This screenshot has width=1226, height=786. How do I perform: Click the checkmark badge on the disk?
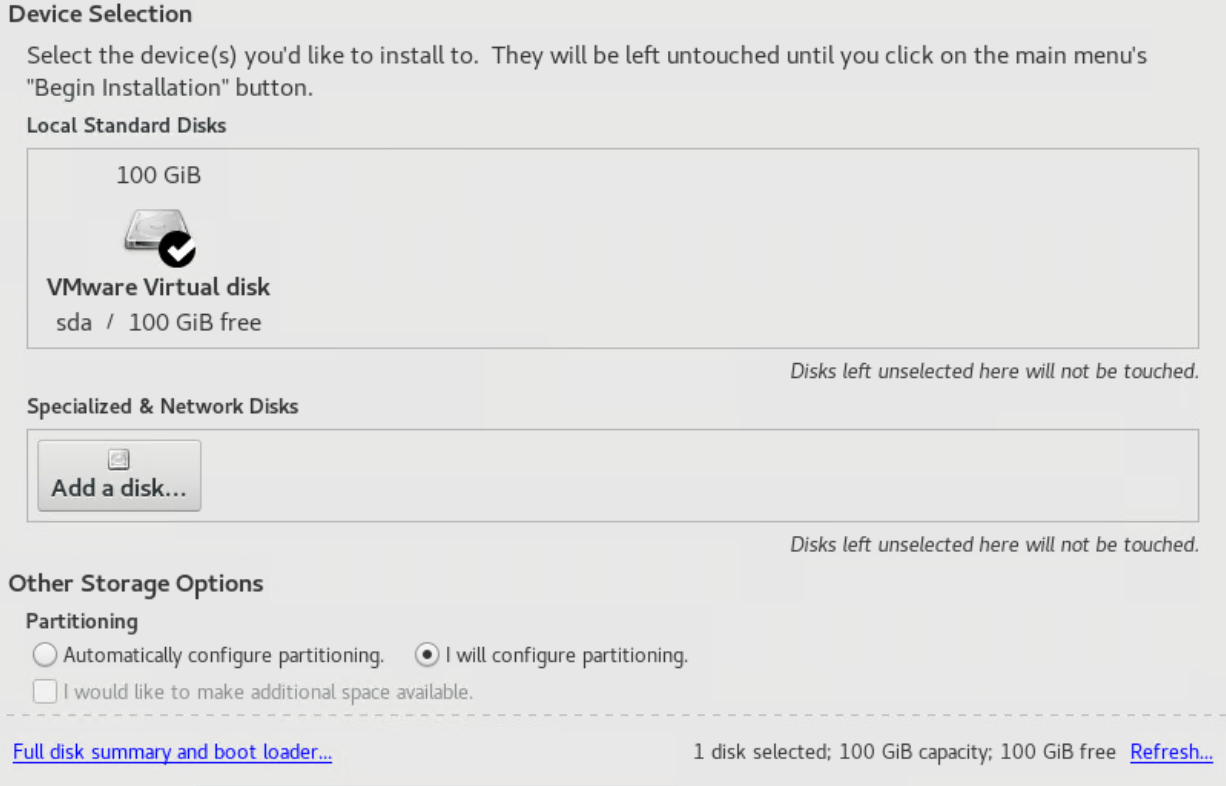coord(178,249)
